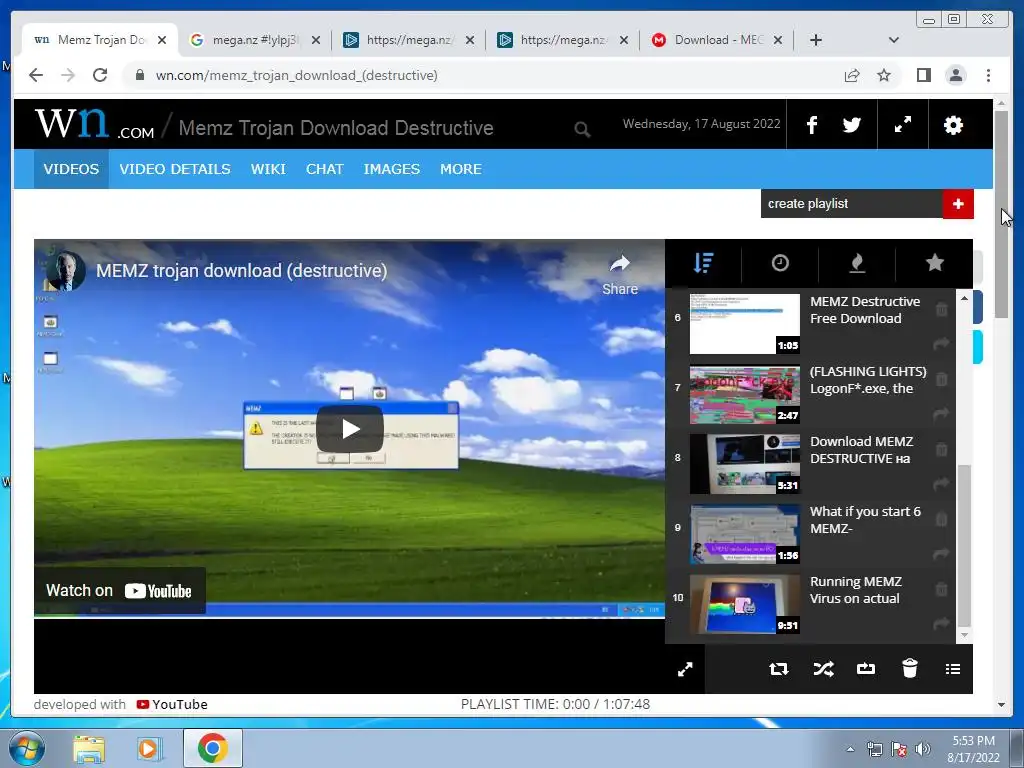Click the wn.com logo
The height and width of the screenshot is (768, 1024).
click(94, 123)
